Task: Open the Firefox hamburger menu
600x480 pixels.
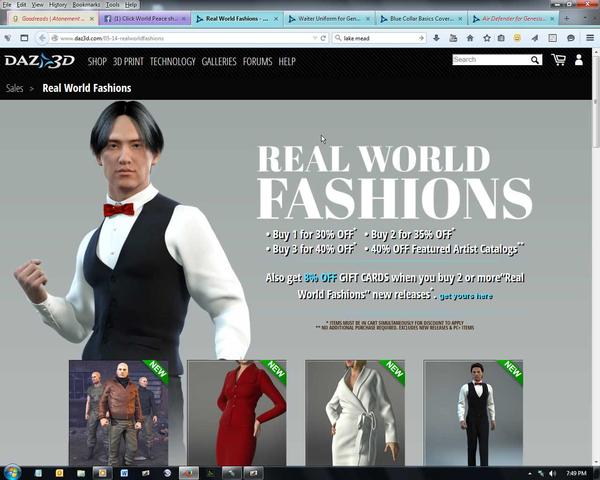Action: tap(590, 38)
